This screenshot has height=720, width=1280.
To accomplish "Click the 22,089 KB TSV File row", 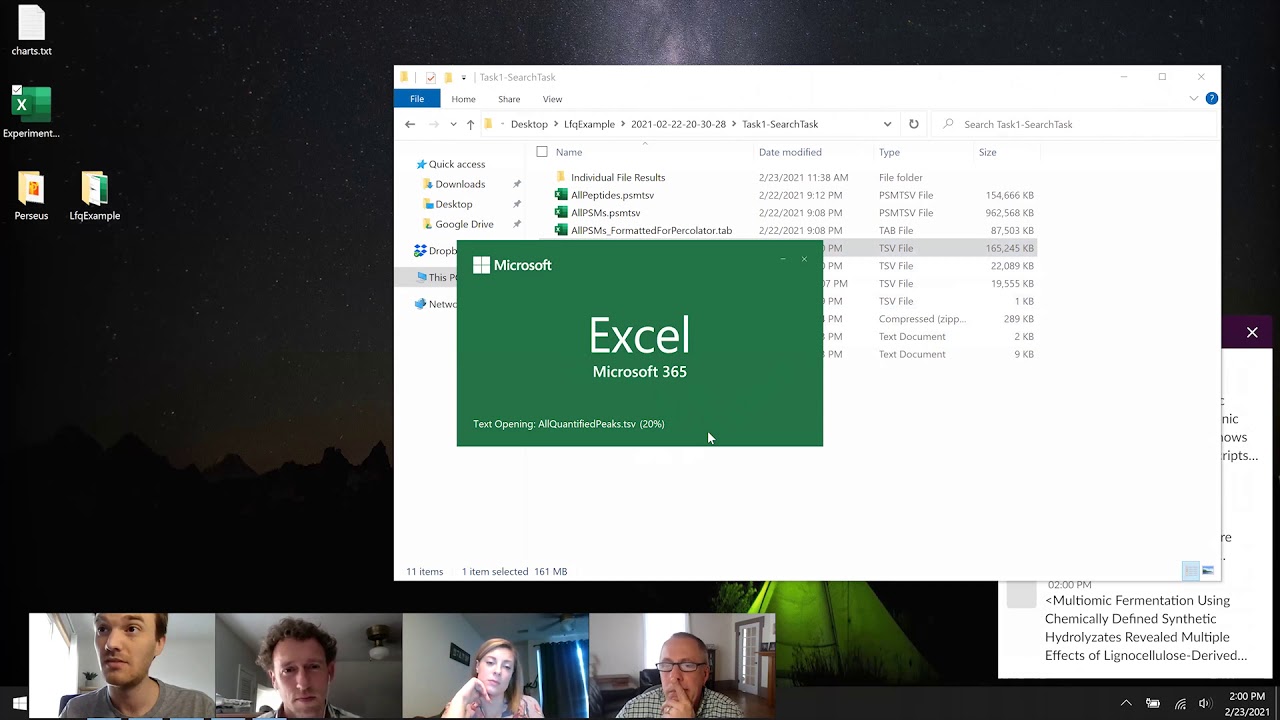I will pos(928,266).
